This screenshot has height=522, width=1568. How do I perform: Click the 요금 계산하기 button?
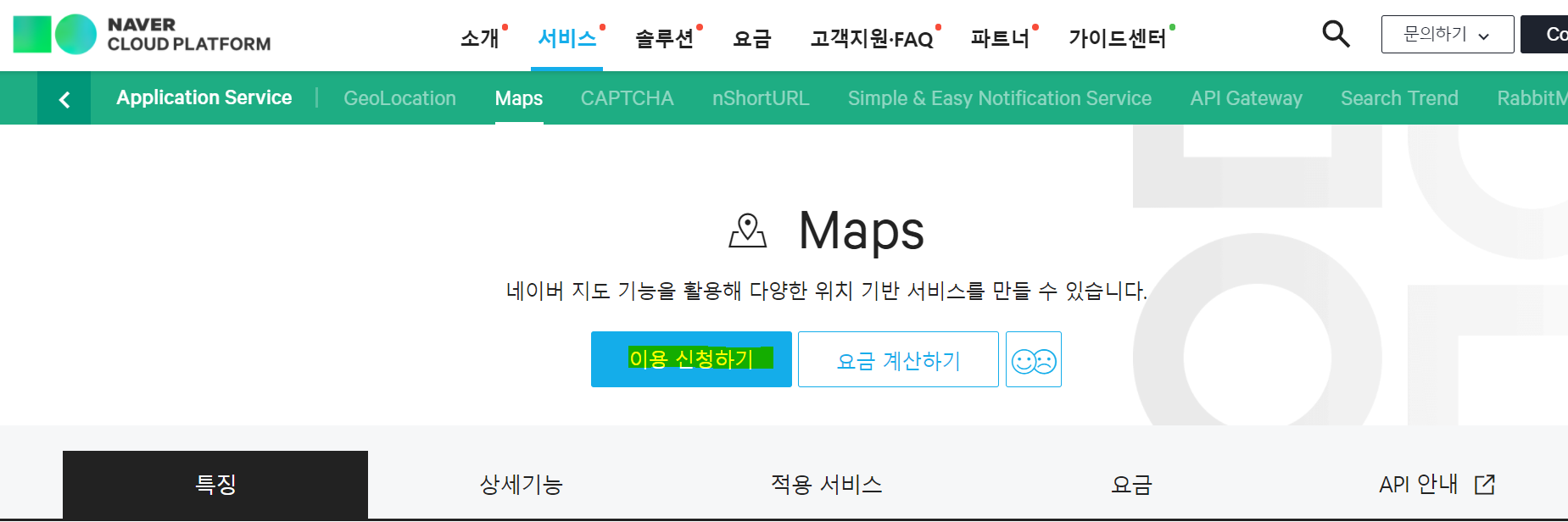tap(898, 359)
